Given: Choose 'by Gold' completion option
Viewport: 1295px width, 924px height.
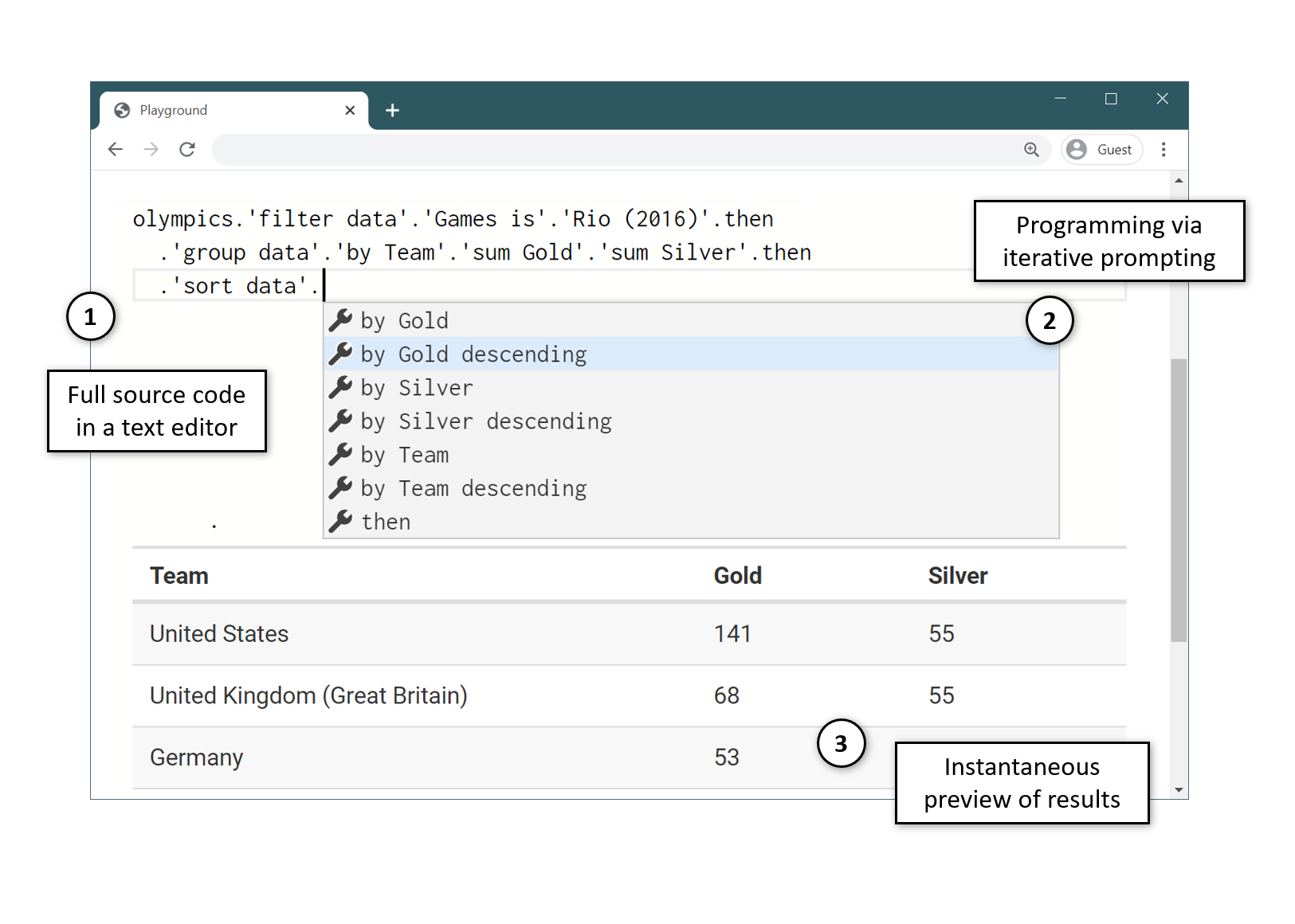Looking at the screenshot, I should pyautogui.click(x=405, y=321).
